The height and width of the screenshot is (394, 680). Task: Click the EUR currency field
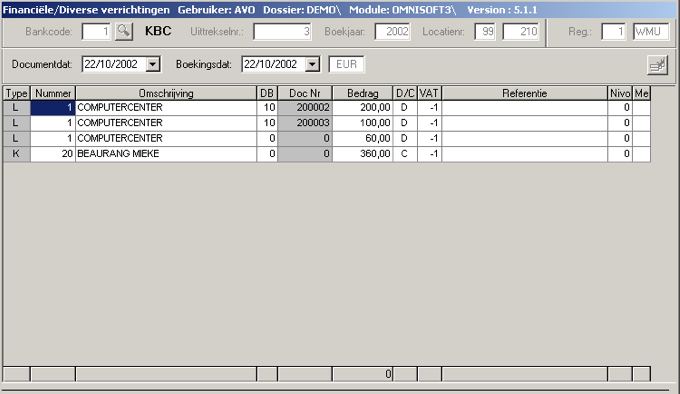click(x=346, y=65)
